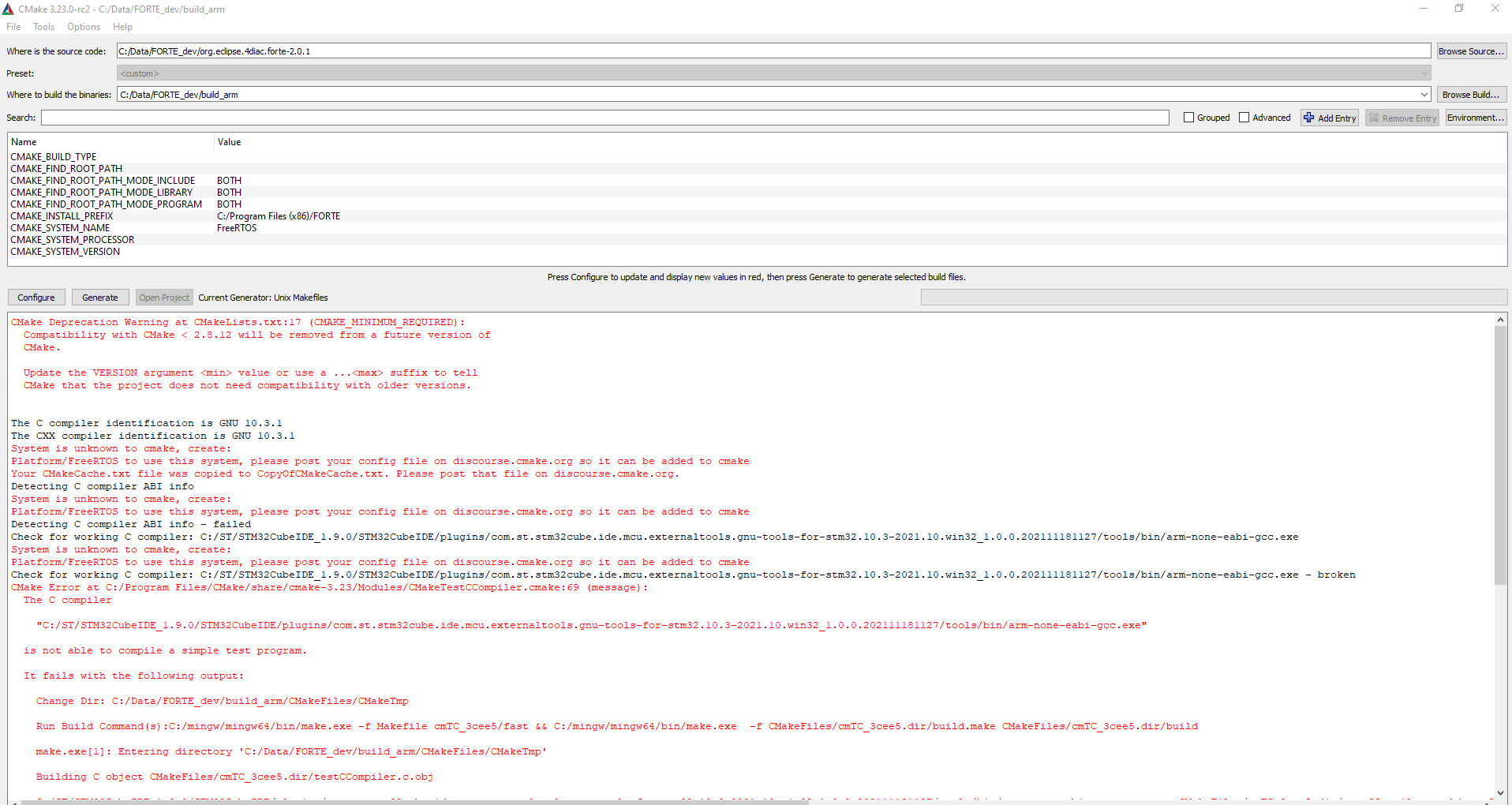
Task: Click the Environment button
Action: click(1476, 118)
